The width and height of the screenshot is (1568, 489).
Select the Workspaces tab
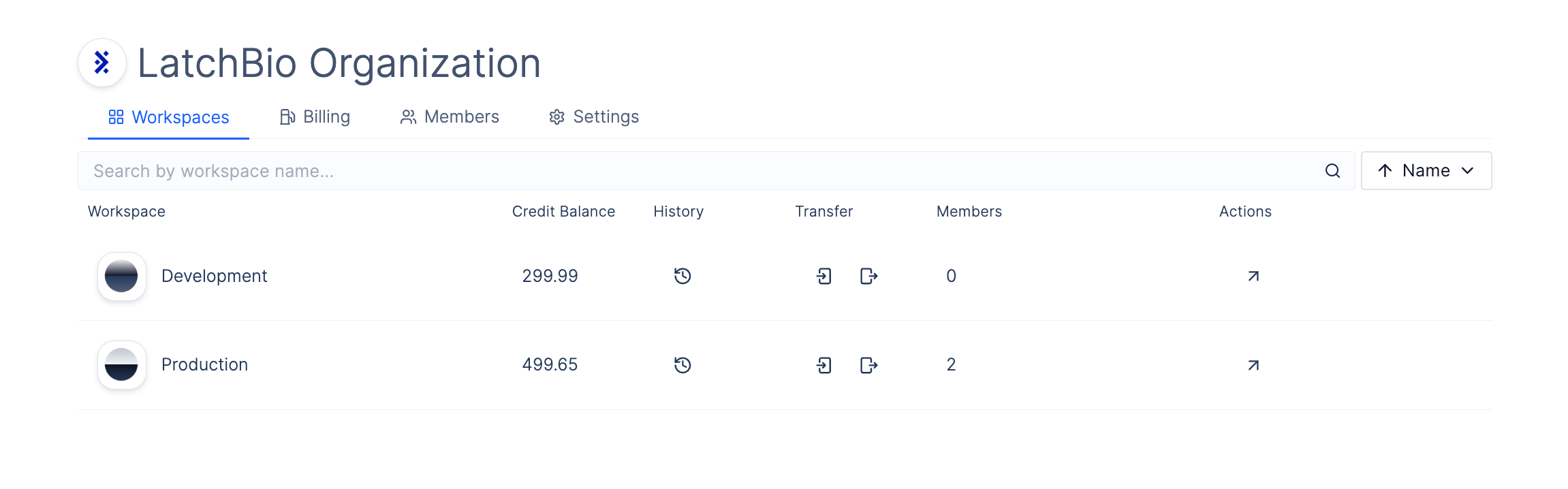(x=169, y=117)
